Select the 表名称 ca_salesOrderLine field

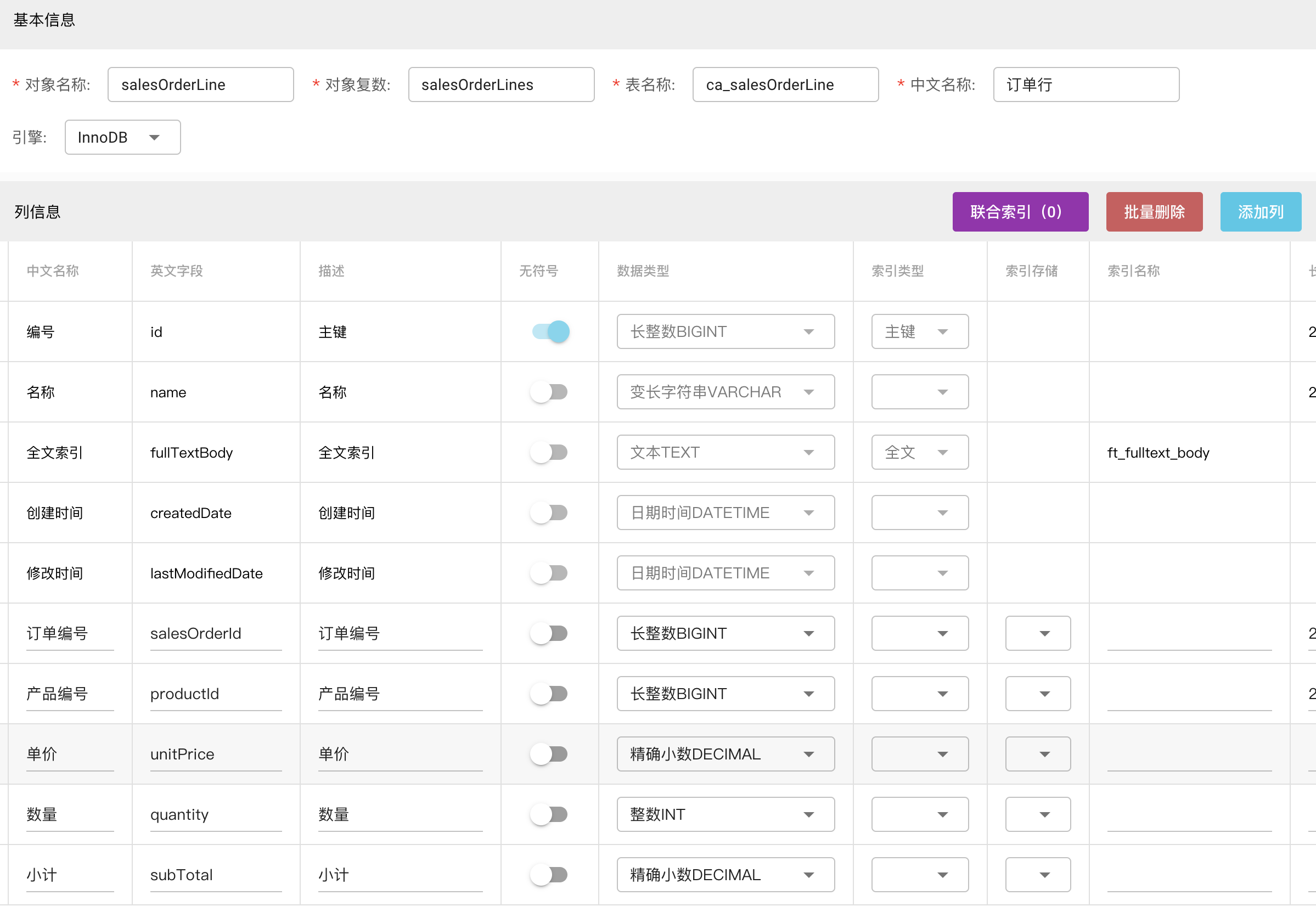click(x=785, y=85)
